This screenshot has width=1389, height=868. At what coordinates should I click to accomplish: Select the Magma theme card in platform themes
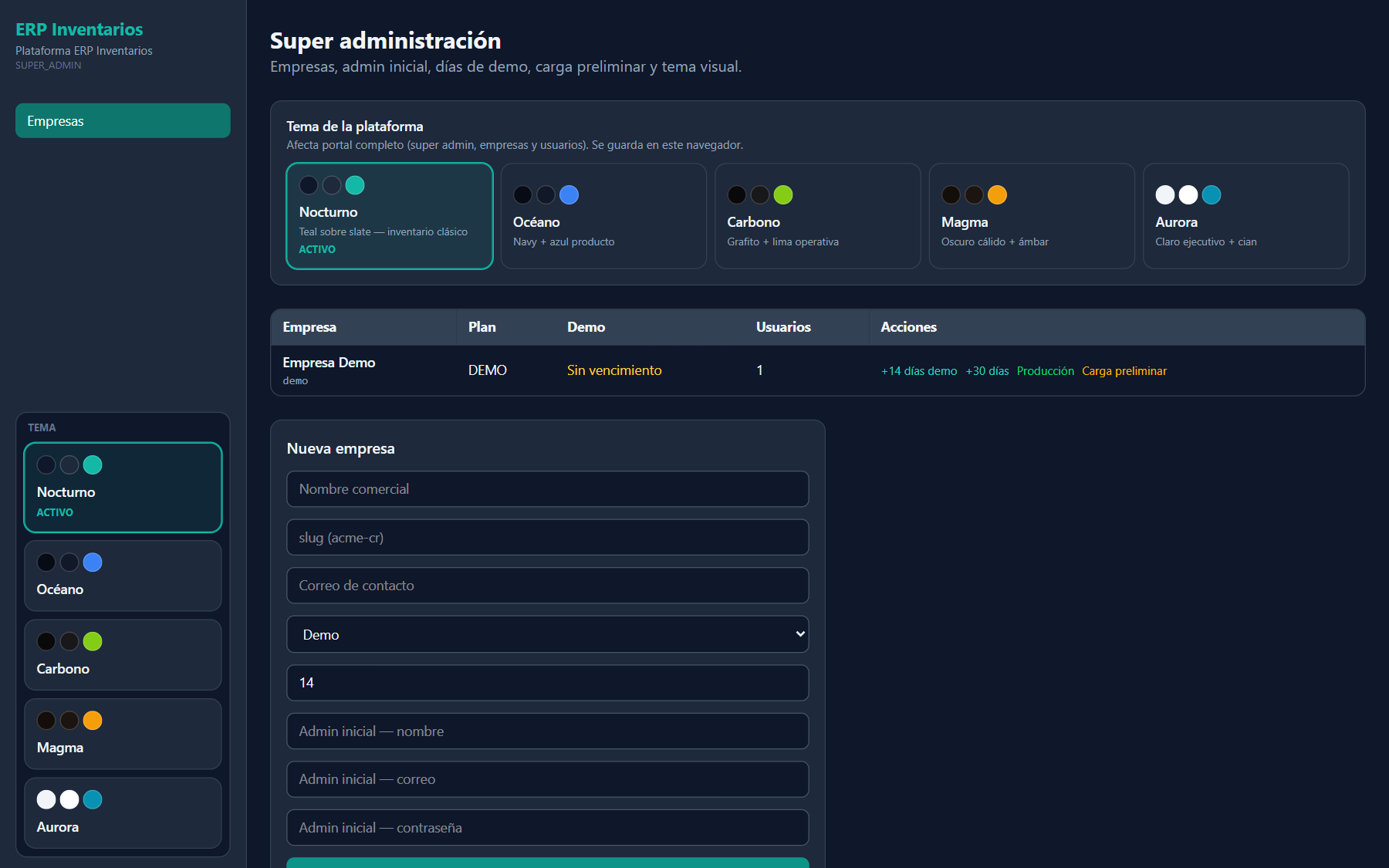(x=1032, y=216)
